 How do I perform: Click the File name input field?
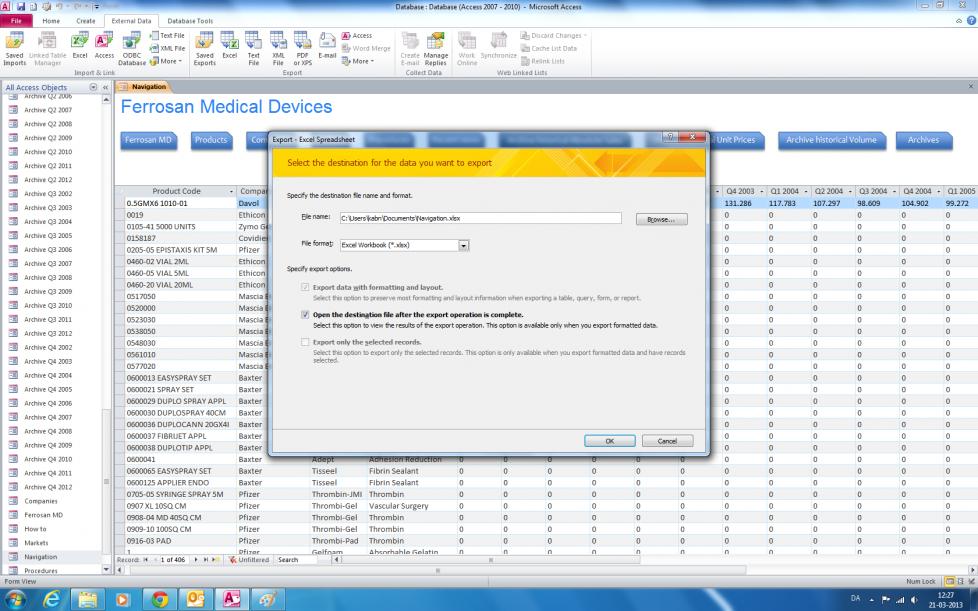(x=480, y=218)
